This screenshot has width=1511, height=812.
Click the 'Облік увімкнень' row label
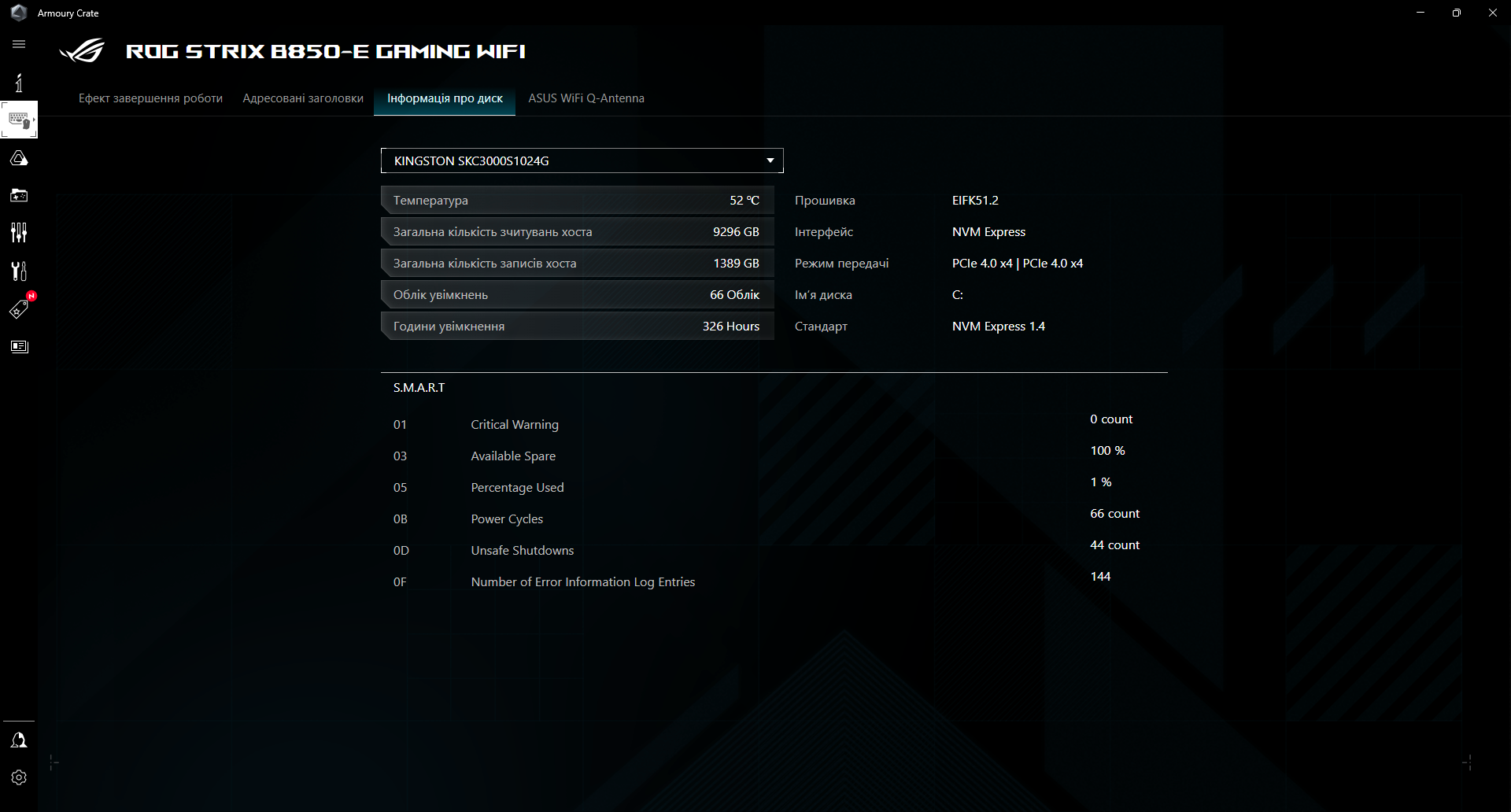click(x=441, y=295)
